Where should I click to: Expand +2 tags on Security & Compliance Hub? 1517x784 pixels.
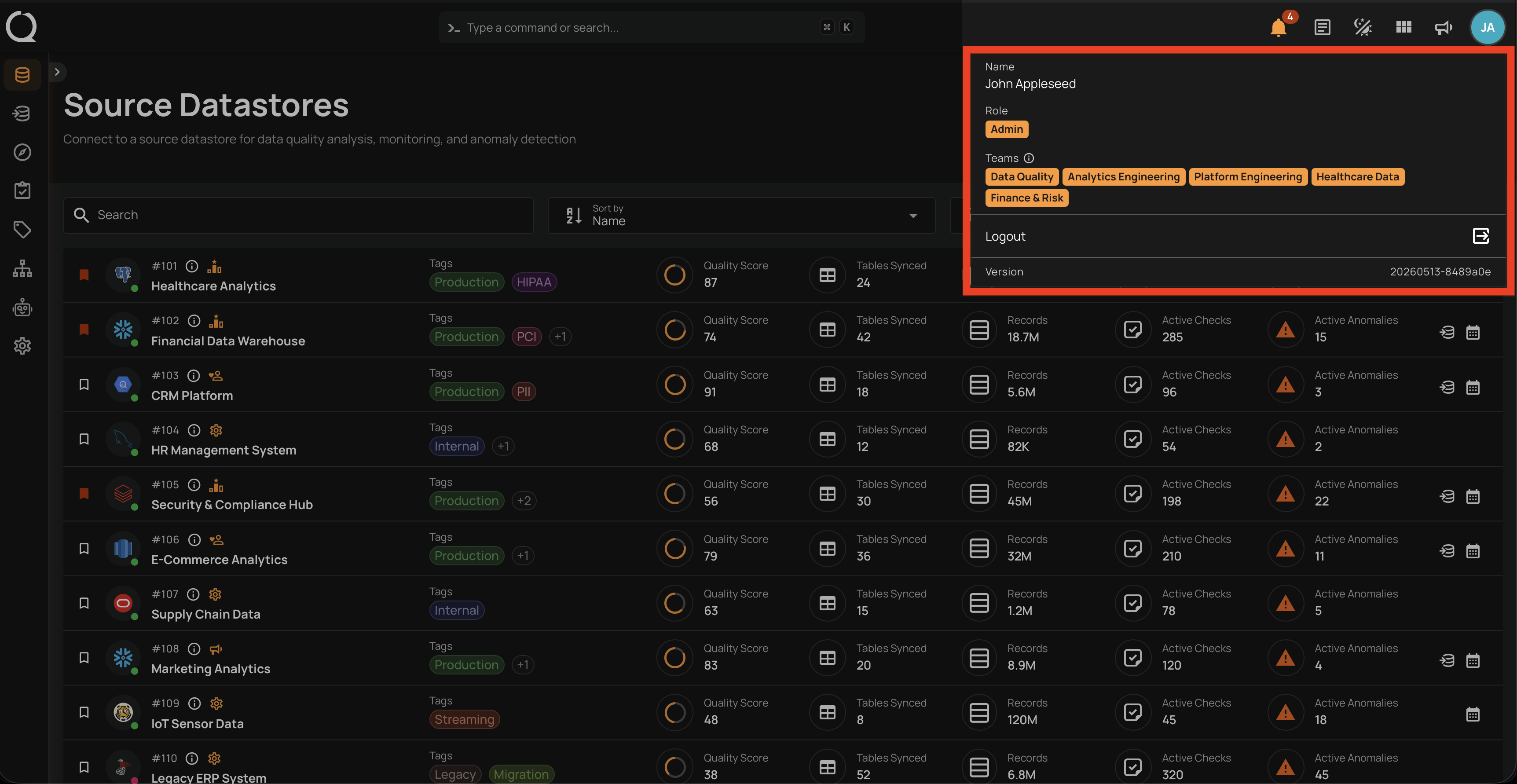[x=524, y=501]
